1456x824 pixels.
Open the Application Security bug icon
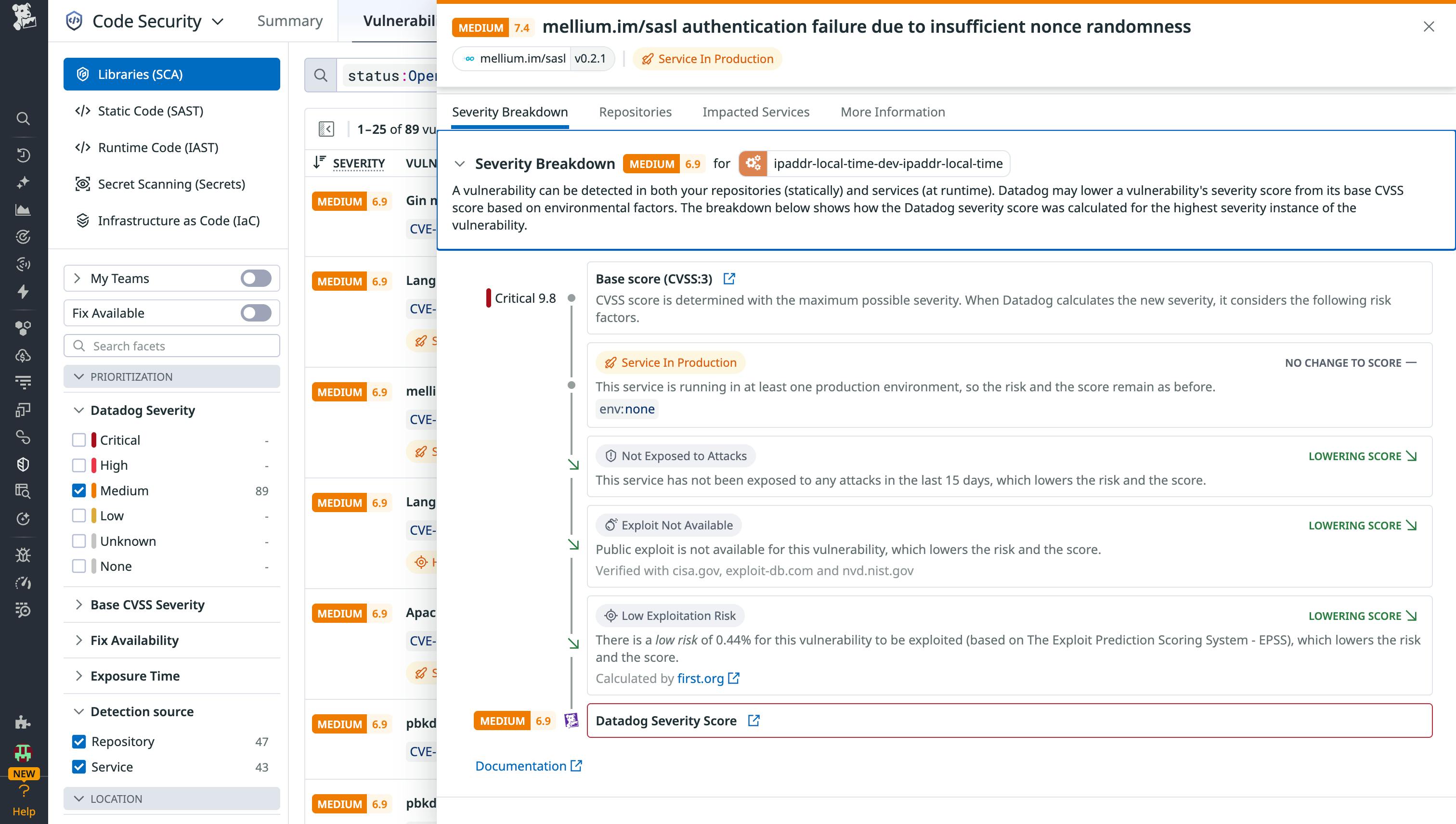pos(23,554)
